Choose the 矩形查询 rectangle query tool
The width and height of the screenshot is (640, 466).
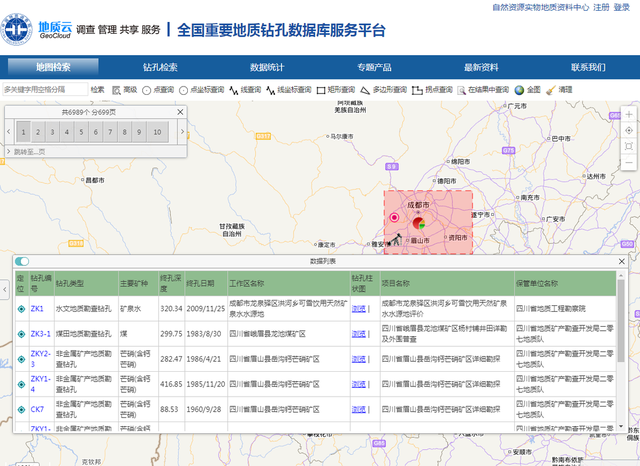click(340, 90)
